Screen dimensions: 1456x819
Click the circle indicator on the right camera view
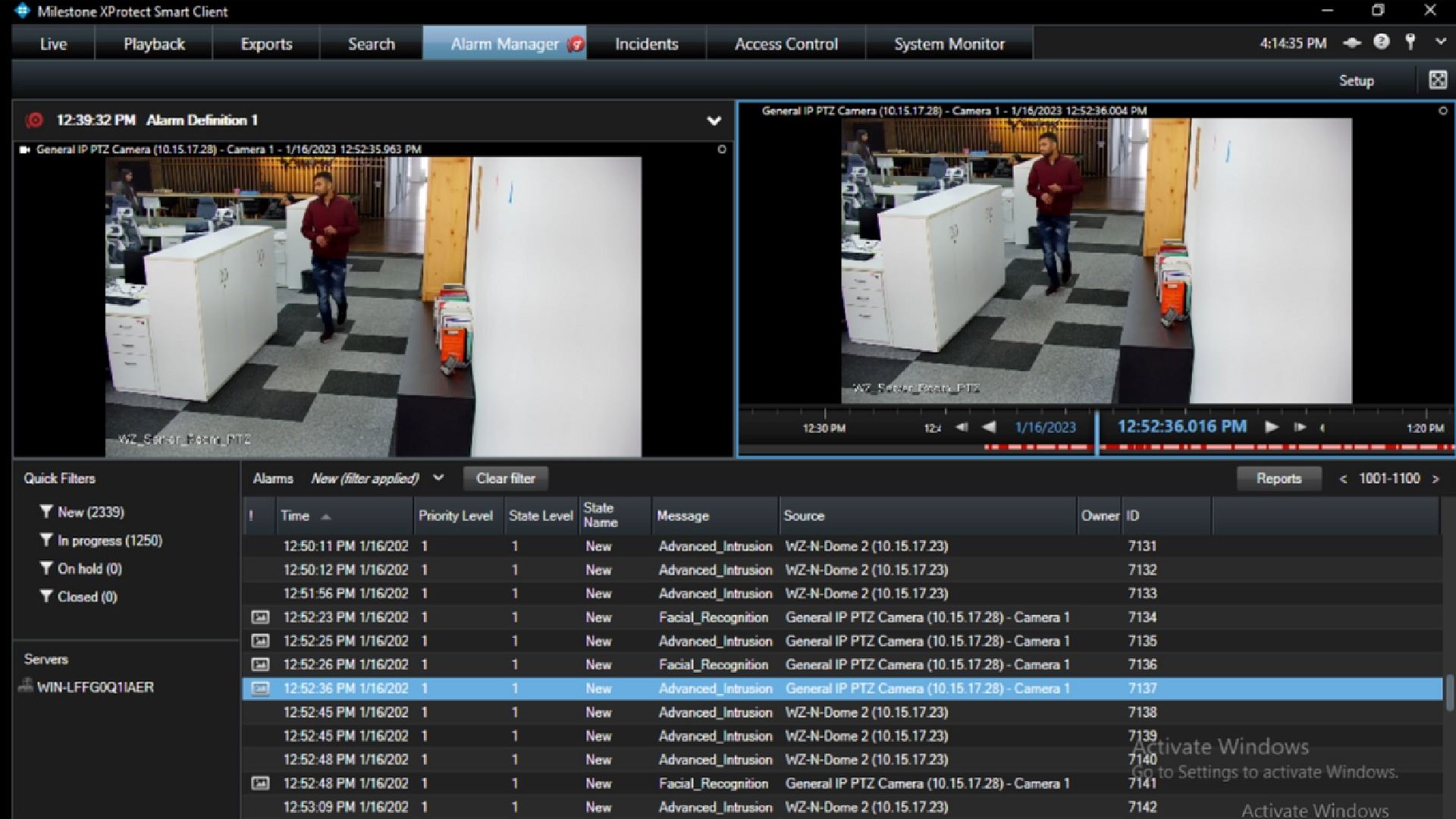tap(1442, 111)
